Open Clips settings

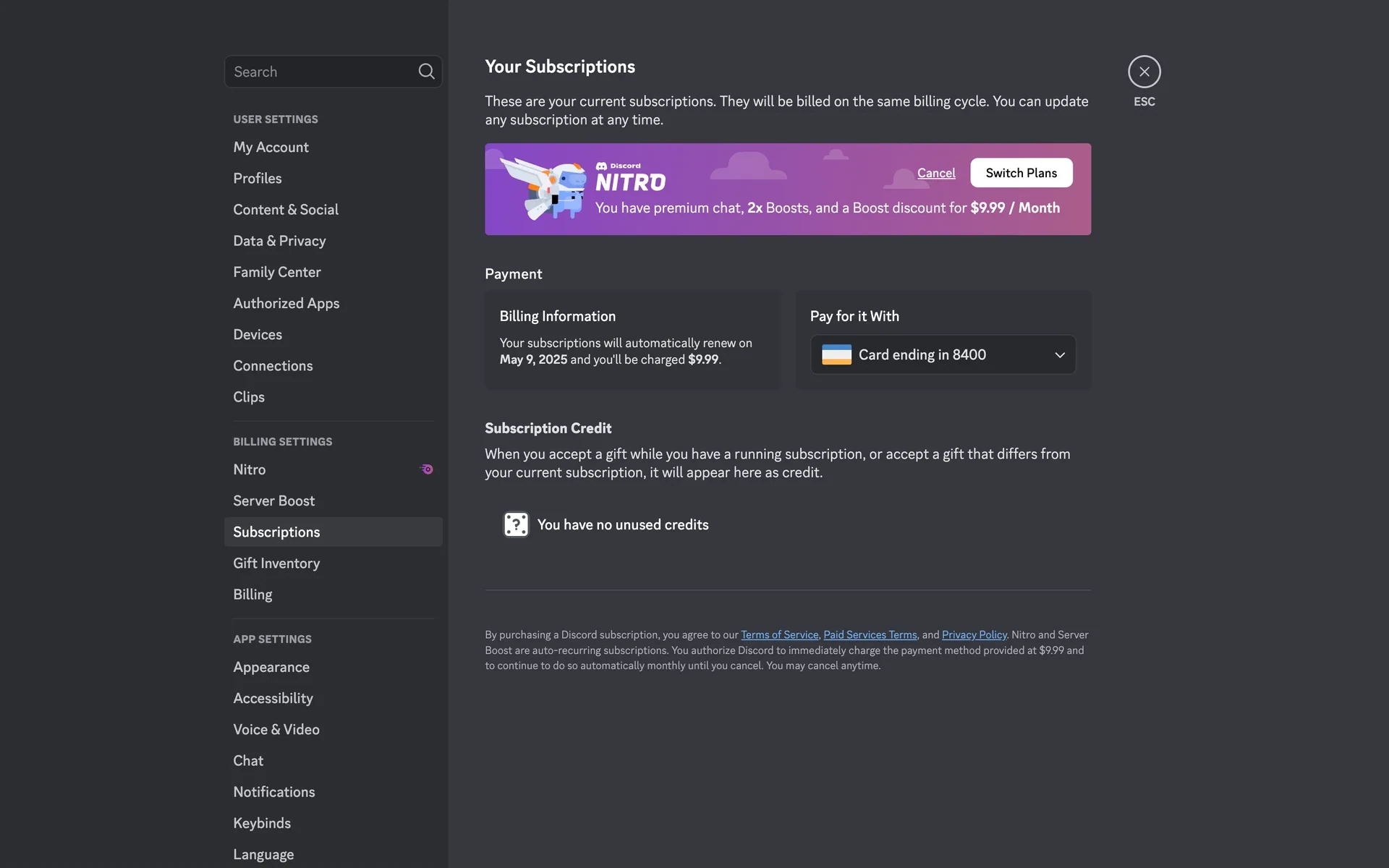coord(333,397)
